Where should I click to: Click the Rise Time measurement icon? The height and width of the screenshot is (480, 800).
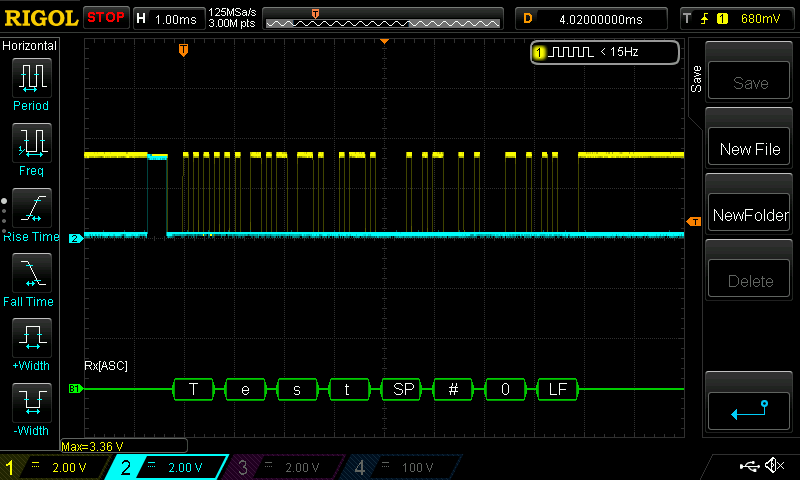31,209
